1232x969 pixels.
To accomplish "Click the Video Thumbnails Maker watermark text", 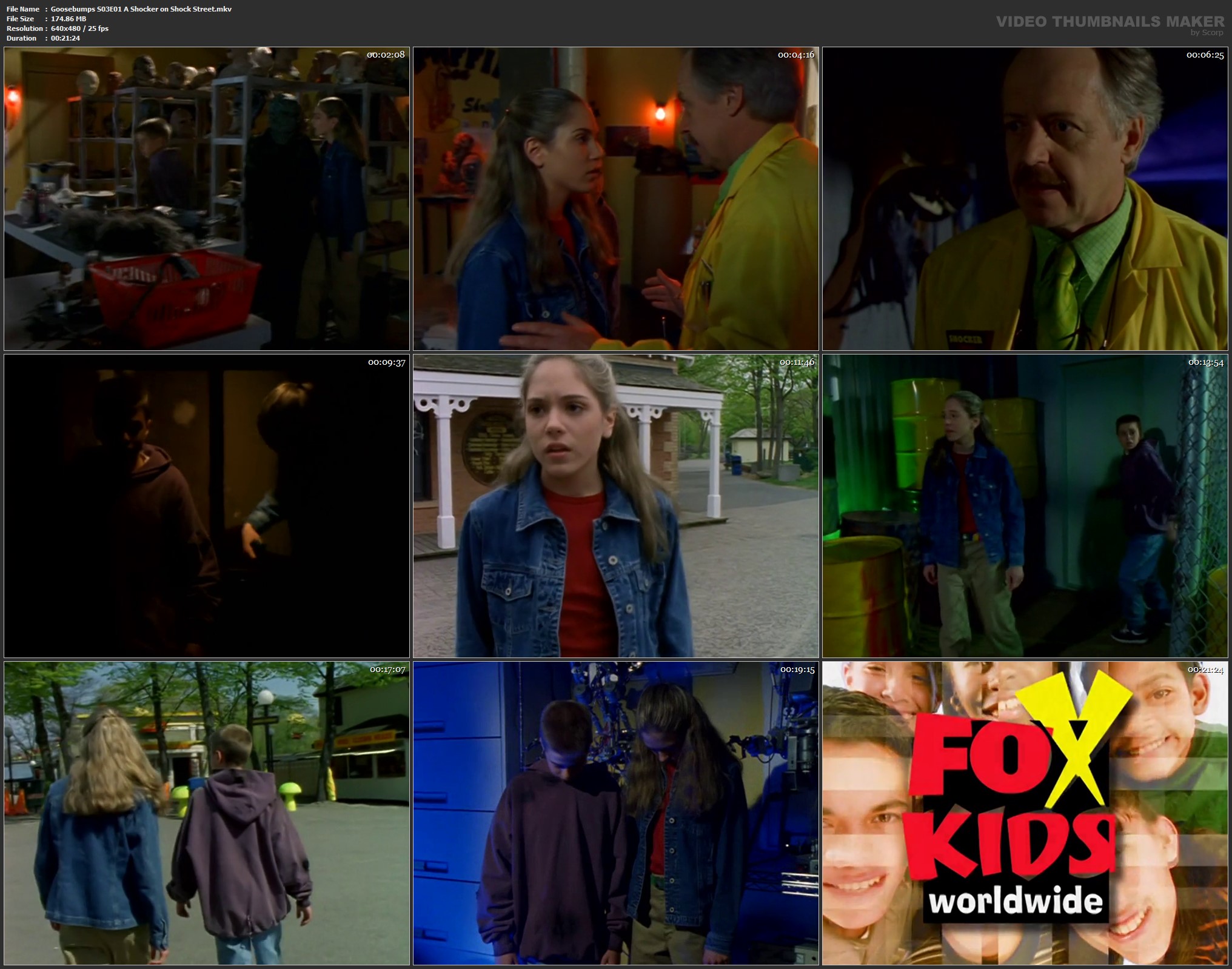I will [x=1110, y=22].
